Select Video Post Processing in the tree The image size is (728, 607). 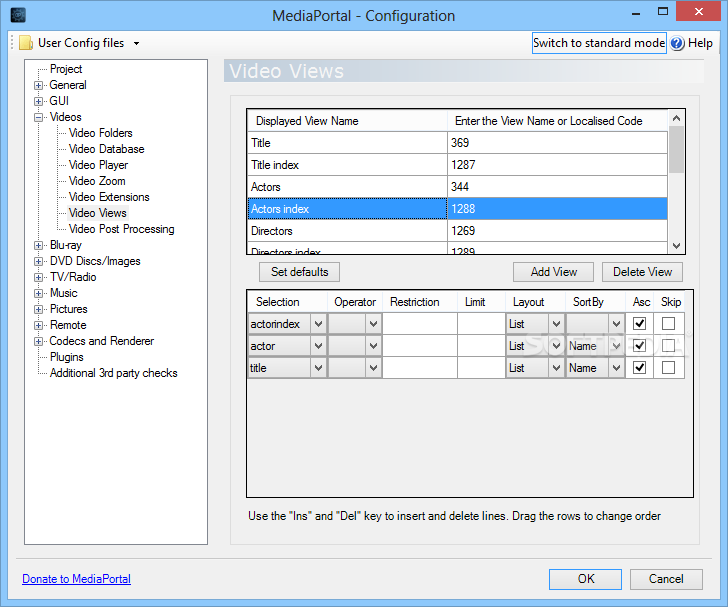click(x=121, y=229)
